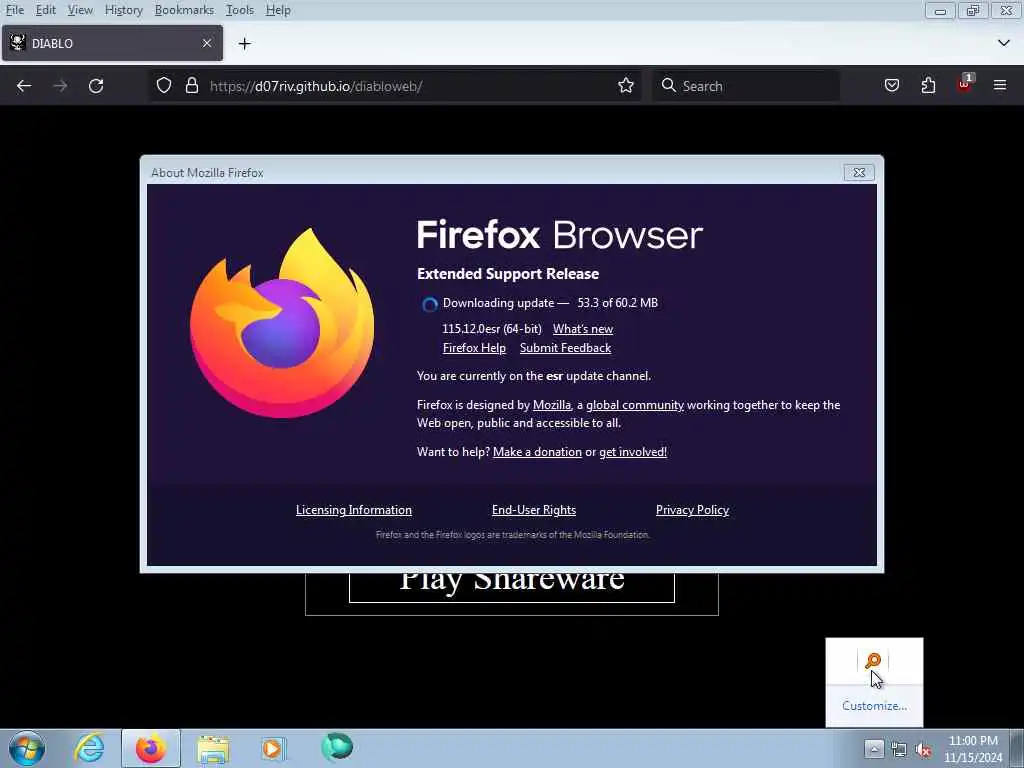Open the Edit menu
1024x768 pixels.
coord(45,10)
